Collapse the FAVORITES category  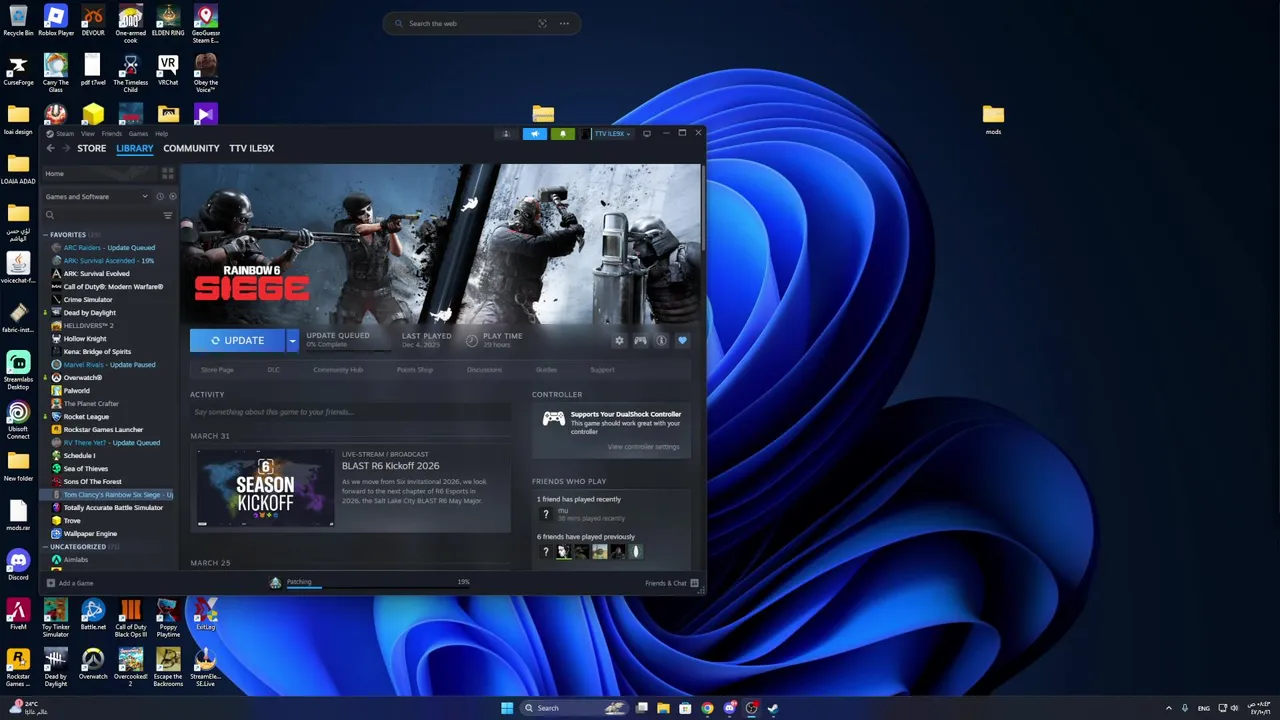[x=45, y=235]
